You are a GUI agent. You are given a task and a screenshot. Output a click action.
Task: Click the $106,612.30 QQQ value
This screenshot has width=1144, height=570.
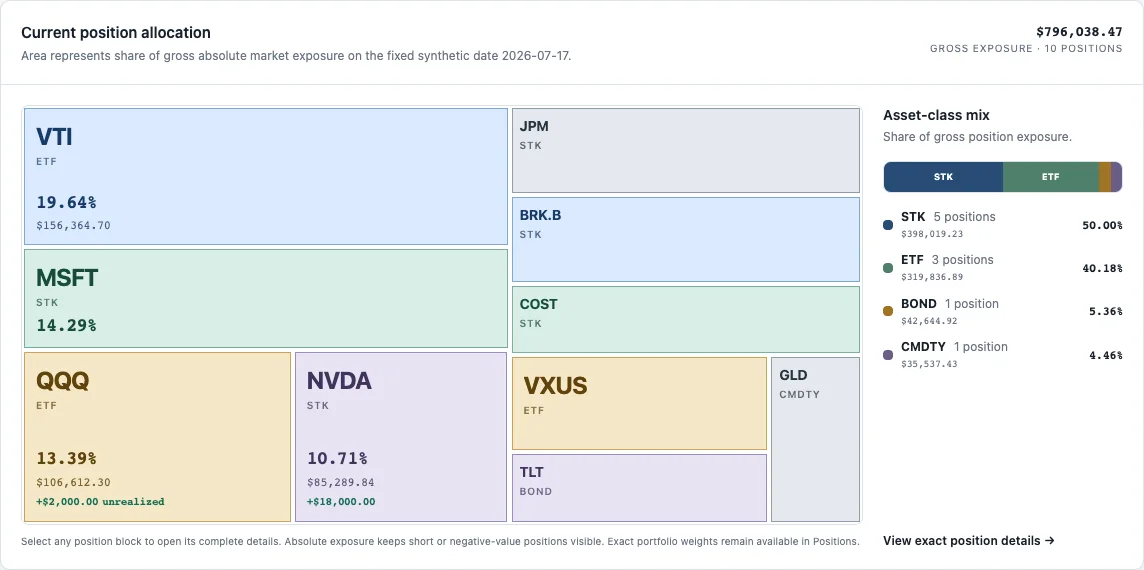pos(73,482)
